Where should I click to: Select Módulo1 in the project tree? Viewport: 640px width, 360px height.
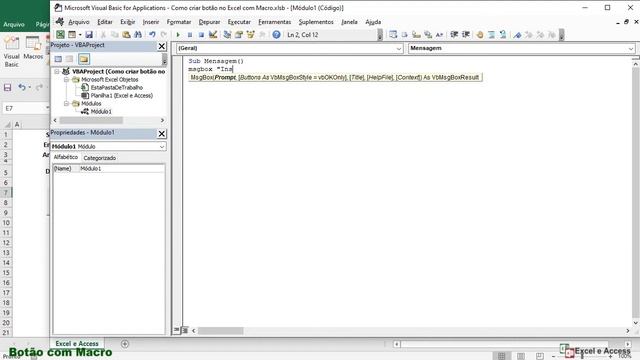point(101,111)
